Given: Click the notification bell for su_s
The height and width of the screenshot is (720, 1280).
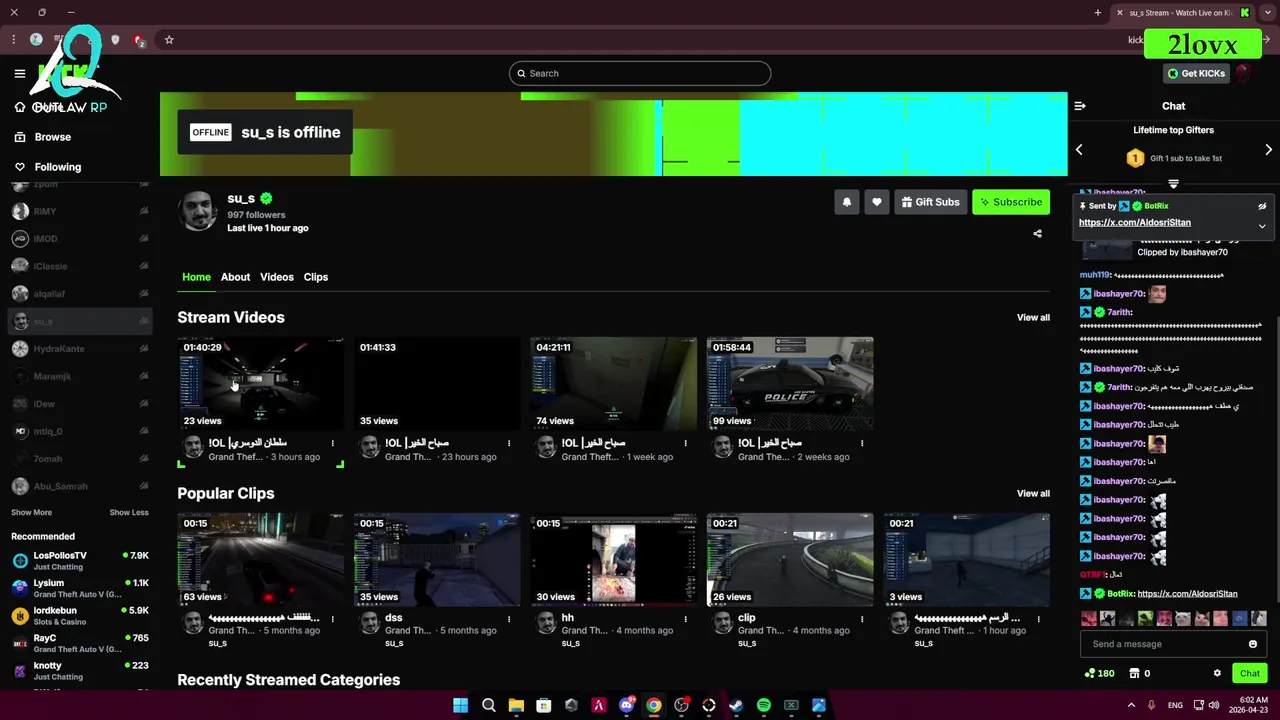Looking at the screenshot, I should [x=847, y=202].
